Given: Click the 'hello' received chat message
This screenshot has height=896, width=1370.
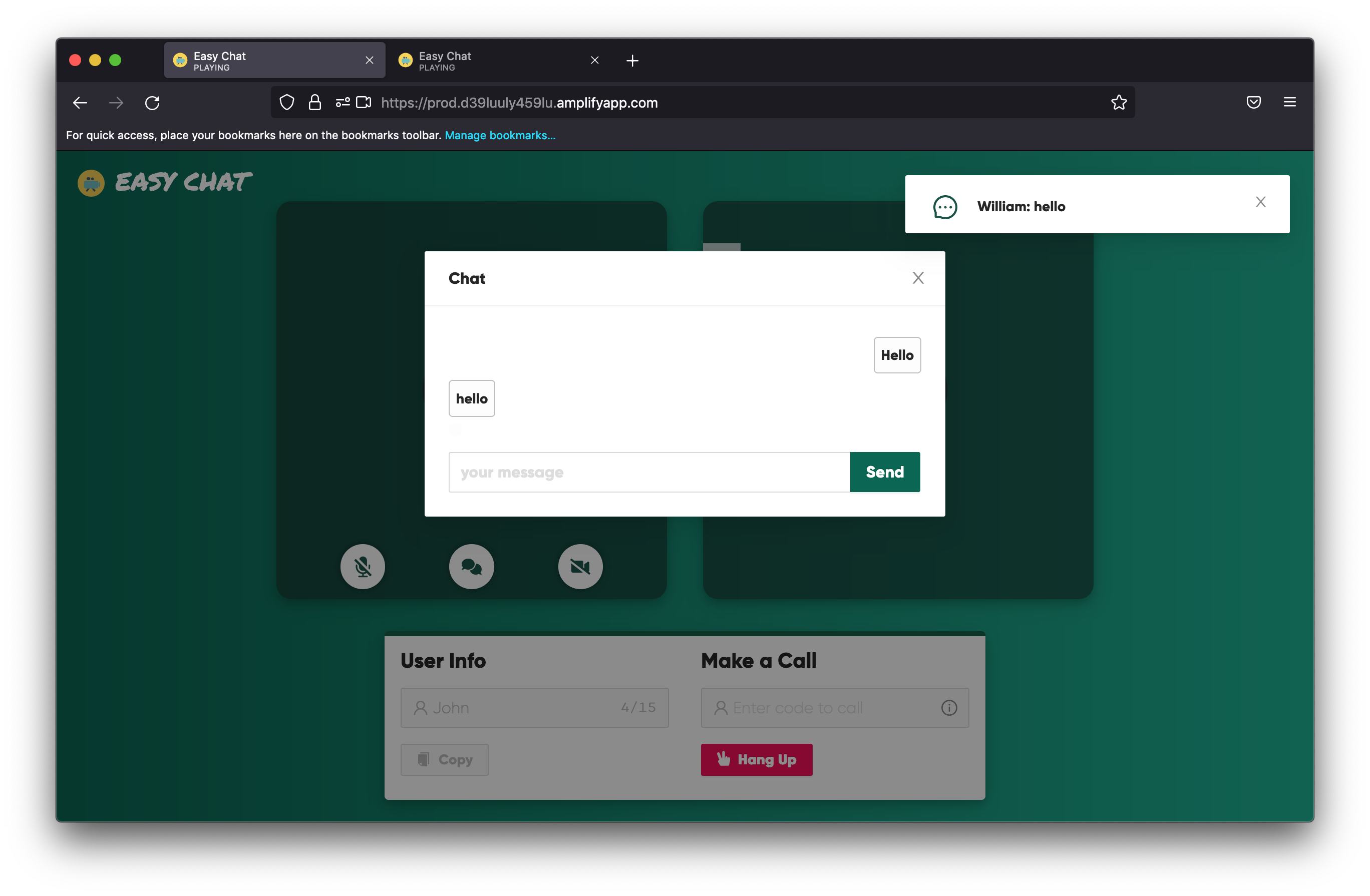Looking at the screenshot, I should 472,398.
